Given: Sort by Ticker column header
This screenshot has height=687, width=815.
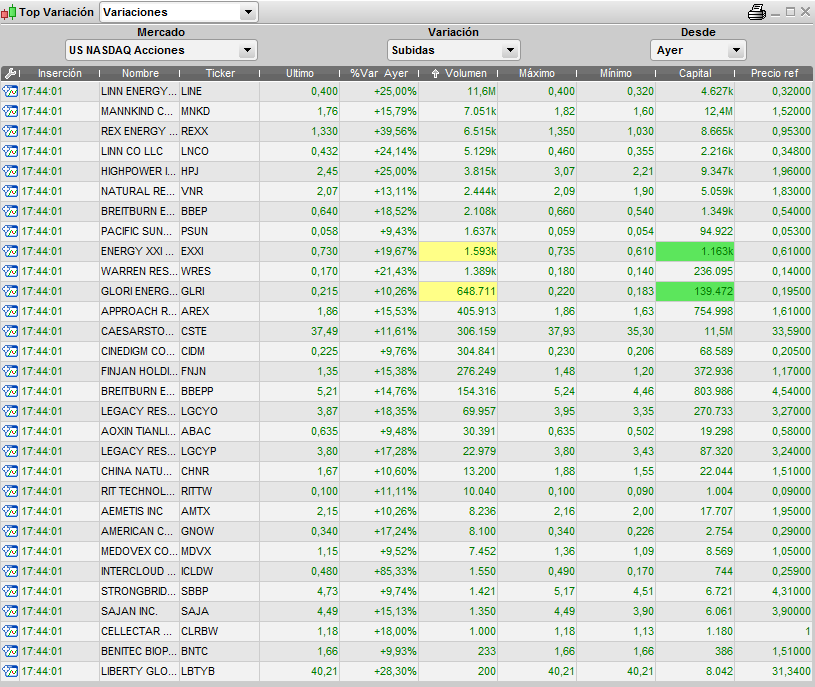Looking at the screenshot, I should 220,73.
